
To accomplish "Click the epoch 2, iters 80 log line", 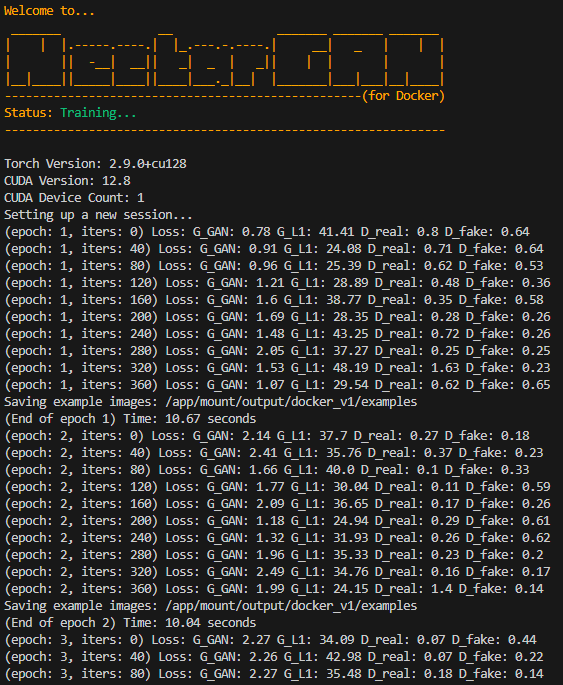I will click(267, 470).
